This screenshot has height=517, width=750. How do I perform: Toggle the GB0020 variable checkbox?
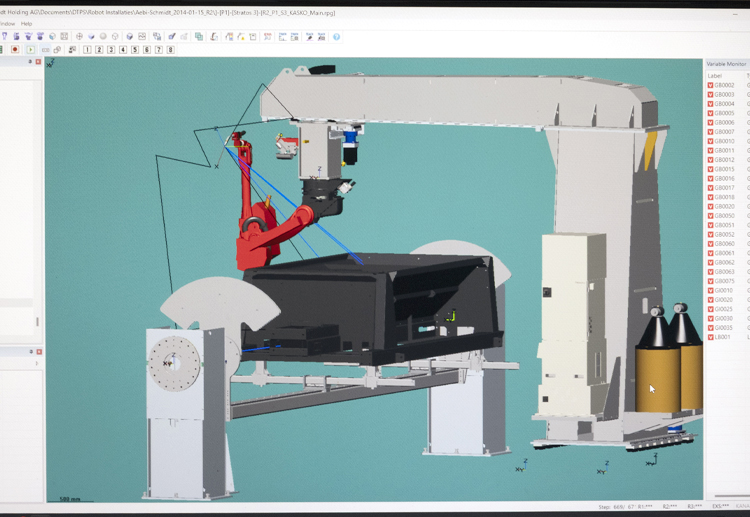point(710,207)
